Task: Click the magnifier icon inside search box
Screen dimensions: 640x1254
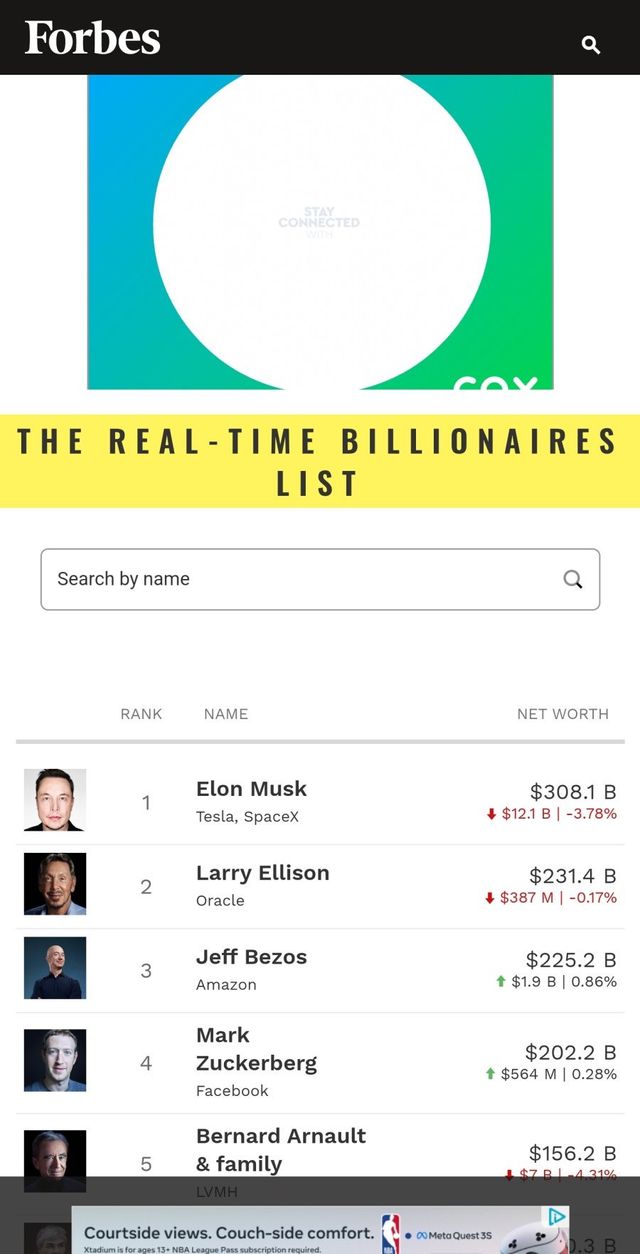Action: click(573, 579)
